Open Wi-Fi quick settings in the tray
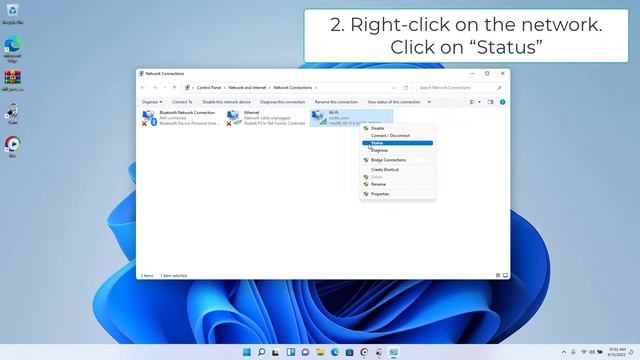640x360 pixels. click(584, 352)
